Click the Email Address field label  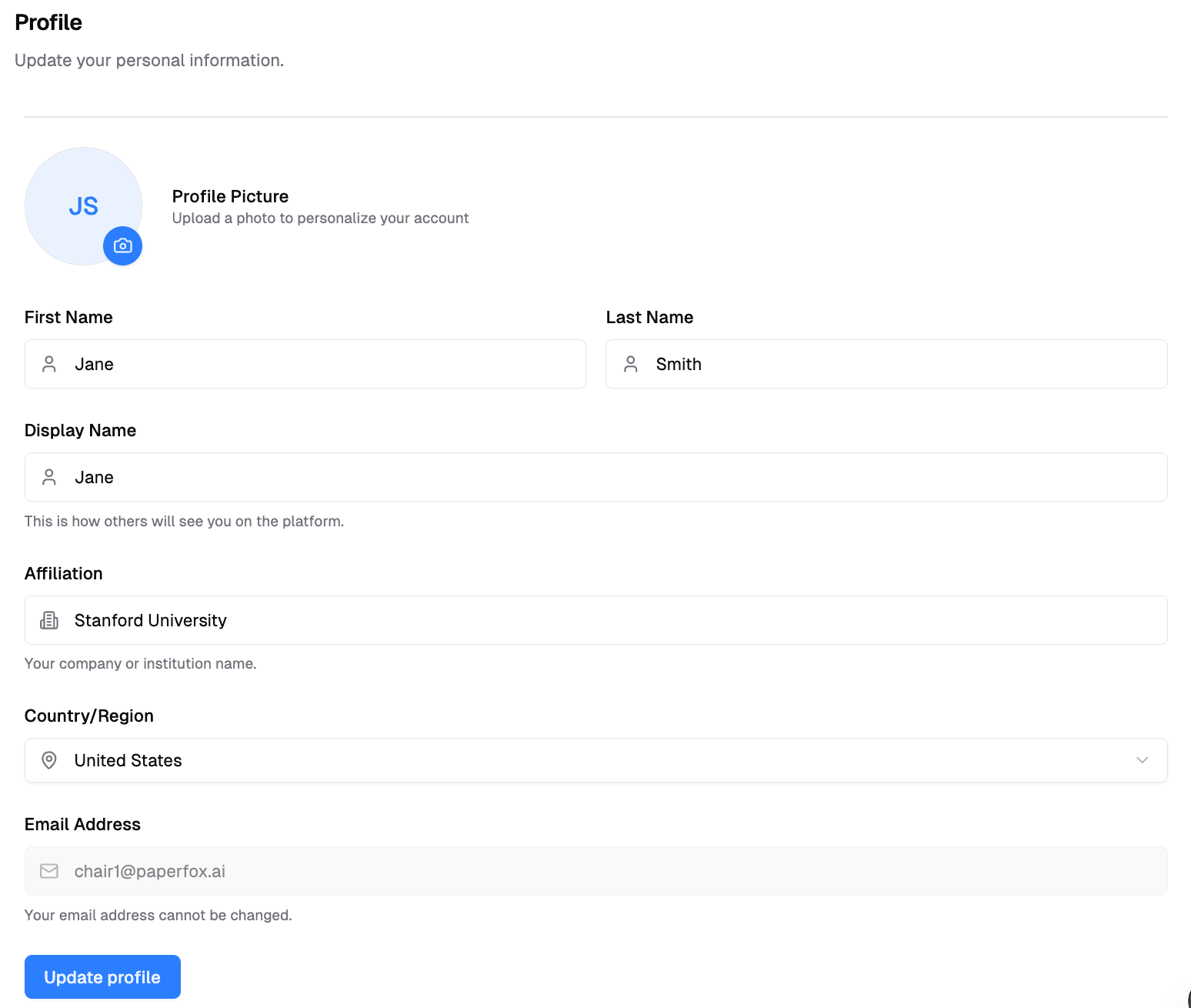[82, 824]
